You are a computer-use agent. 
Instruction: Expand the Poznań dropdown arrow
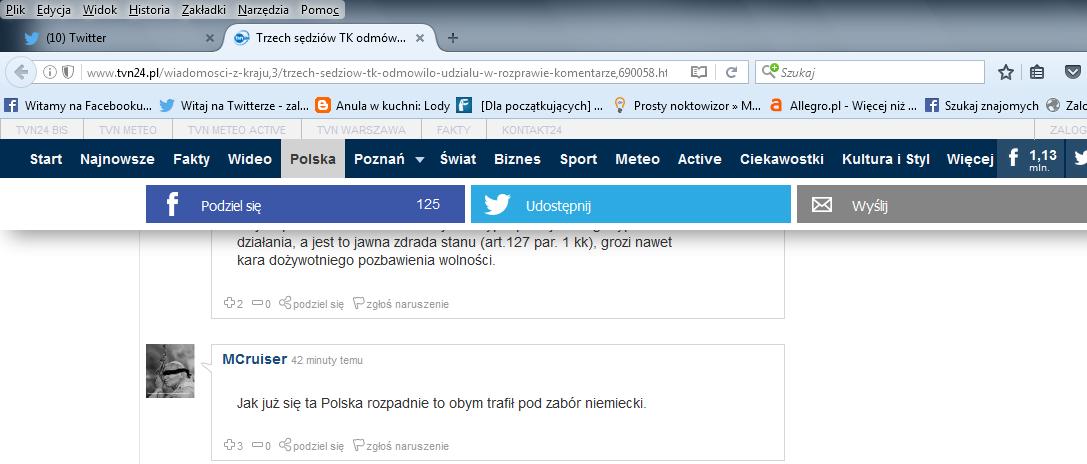pyautogui.click(x=419, y=160)
